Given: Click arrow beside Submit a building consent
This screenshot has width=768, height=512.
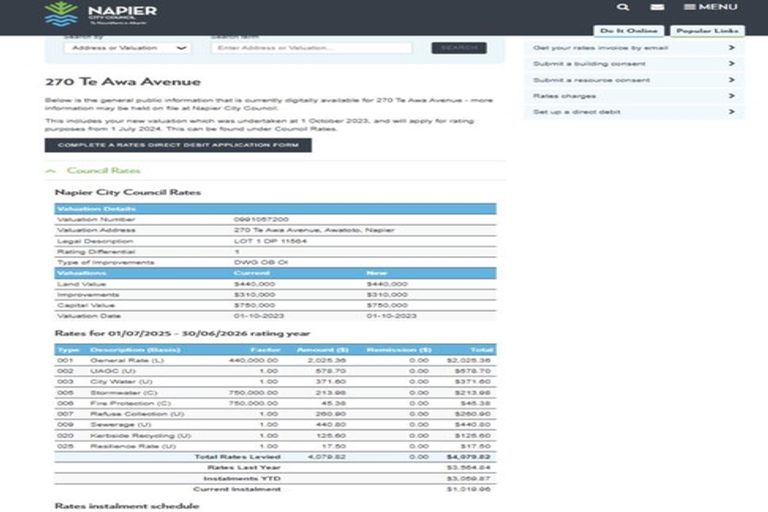Looking at the screenshot, I should click(x=732, y=64).
